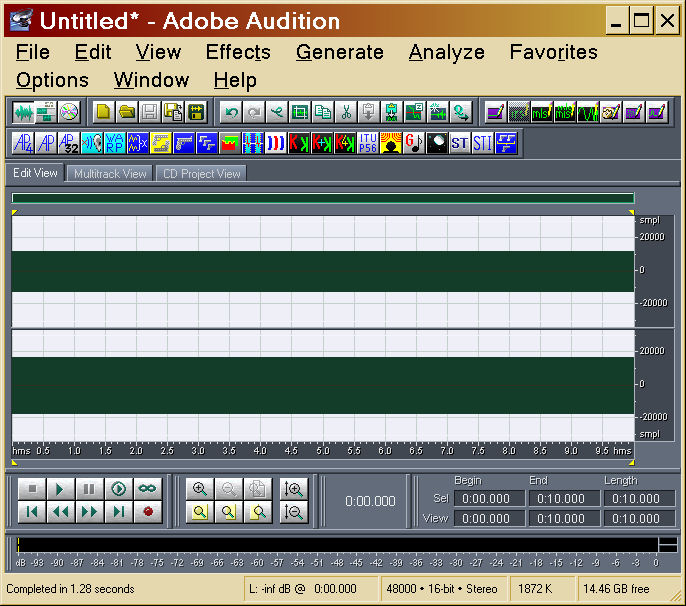This screenshot has height=606, width=686.
Task: Toggle looped playback infinity button
Action: 147,489
